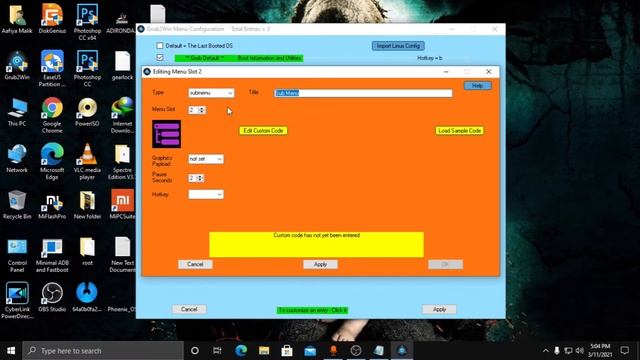Launch Minimal ADB and Fastboot
640x360 pixels.
pos(52,255)
